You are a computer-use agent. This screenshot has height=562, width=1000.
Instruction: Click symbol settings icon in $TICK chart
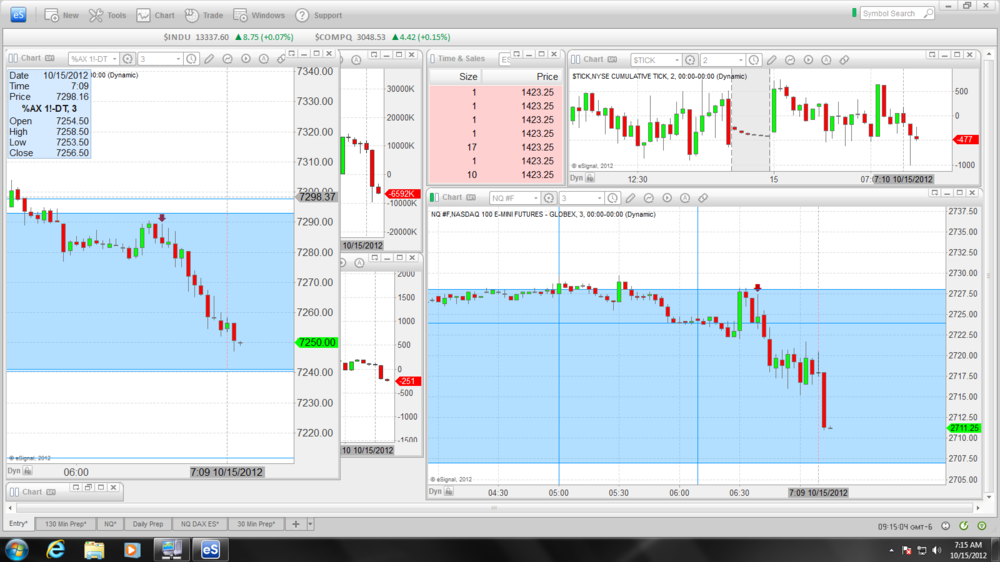pyautogui.click(x=690, y=60)
